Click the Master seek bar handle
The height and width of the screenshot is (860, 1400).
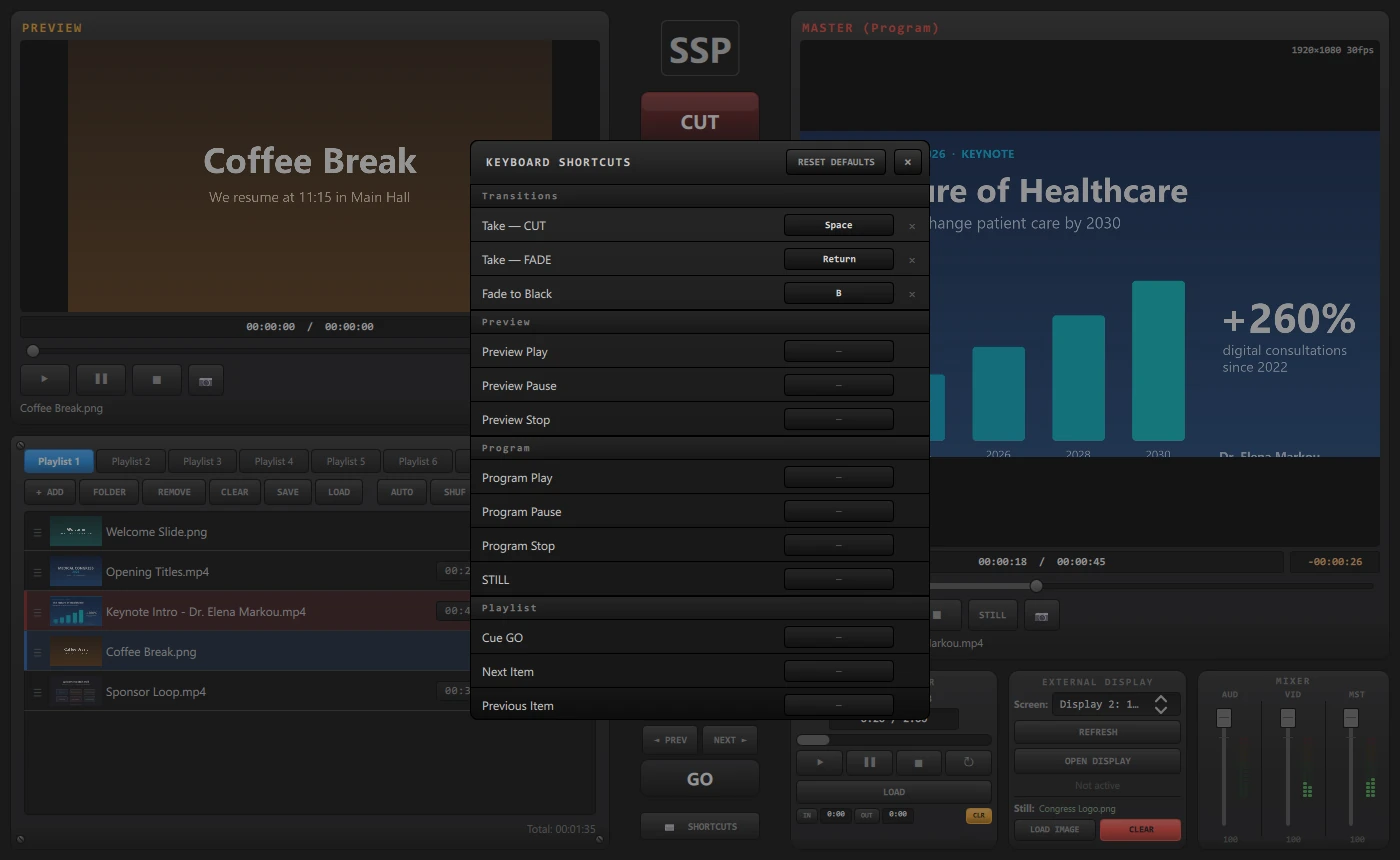point(1037,586)
